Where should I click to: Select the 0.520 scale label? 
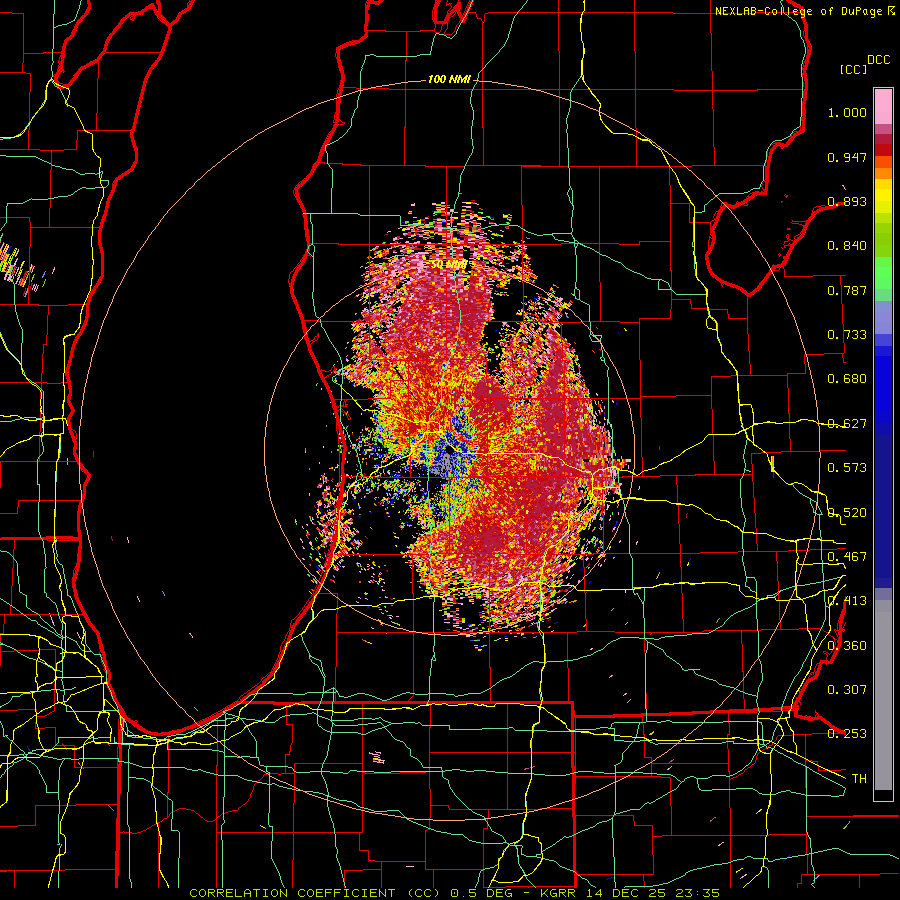coord(847,512)
